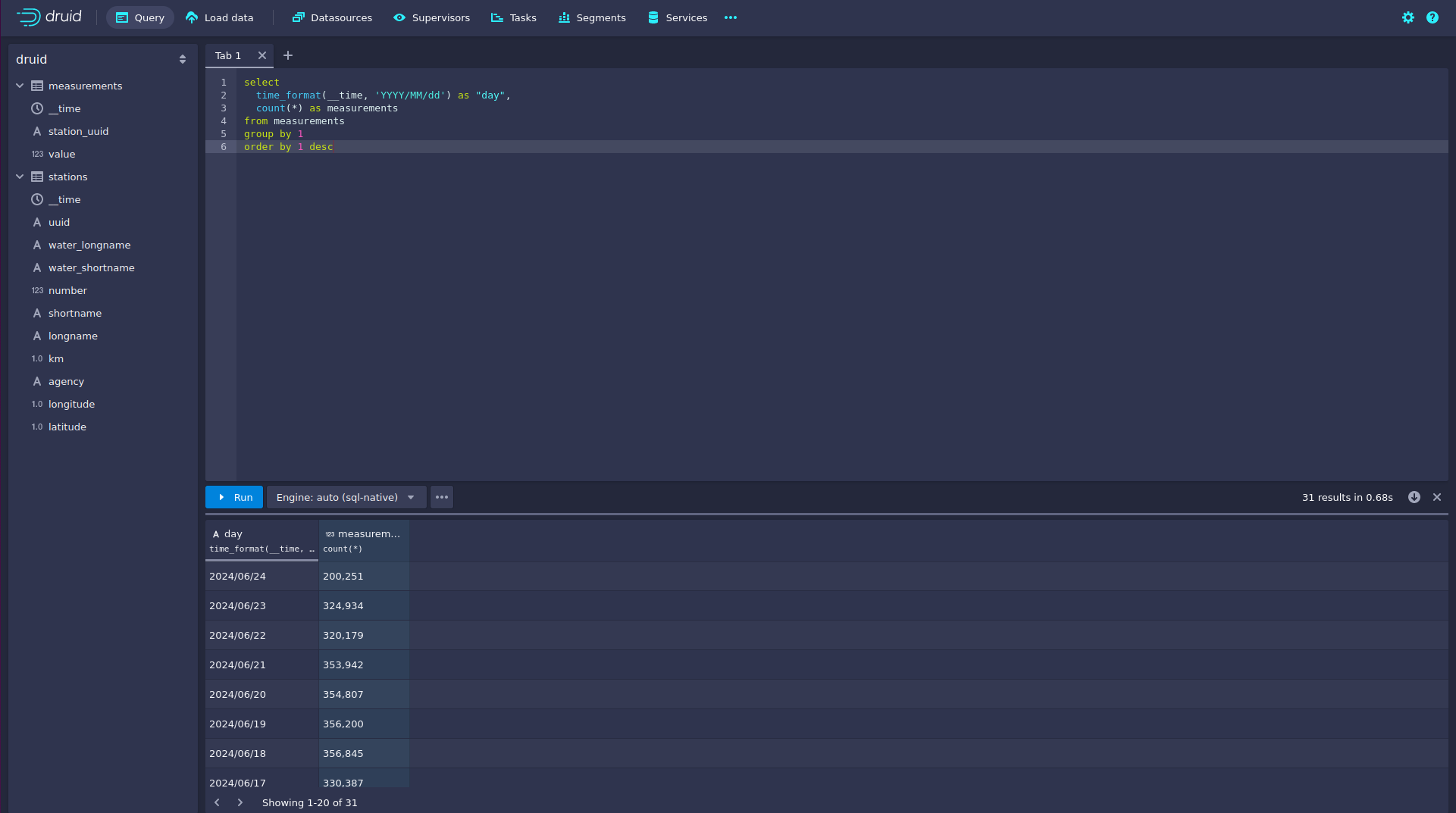The image size is (1456, 813).
Task: Go to next results page
Action: [240, 802]
